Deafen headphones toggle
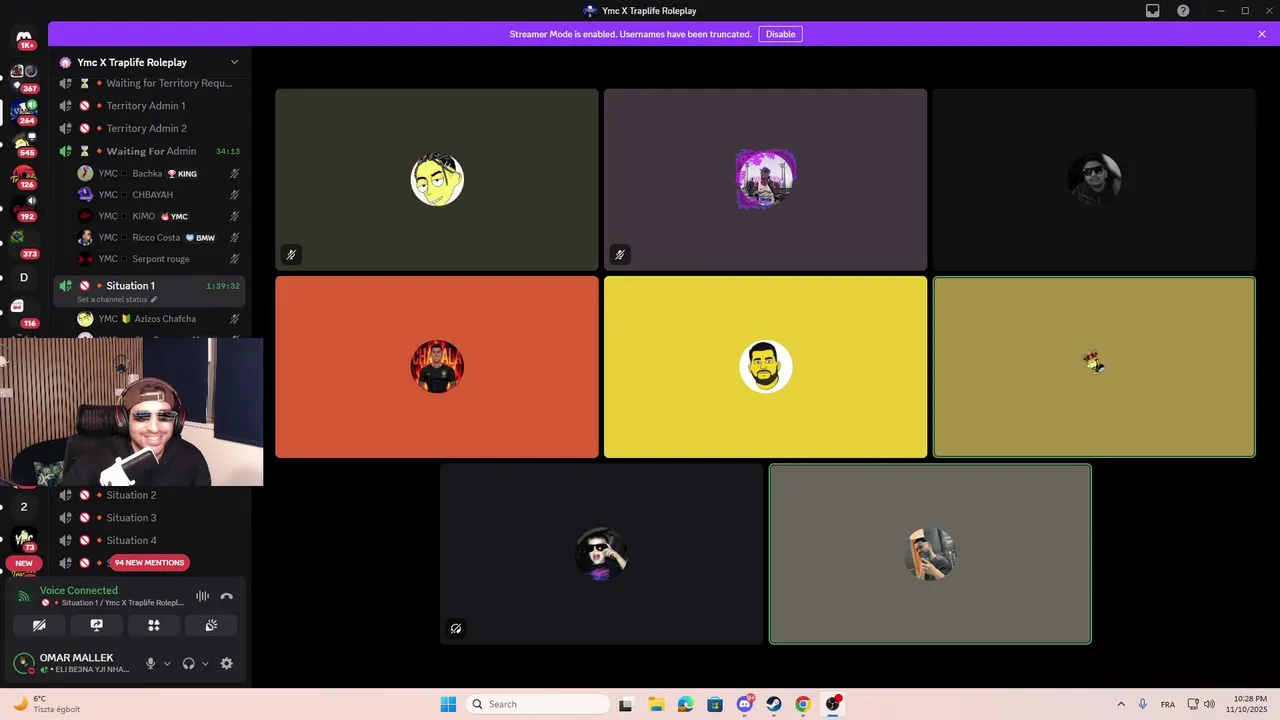This screenshot has height=720, width=1280. (x=188, y=663)
